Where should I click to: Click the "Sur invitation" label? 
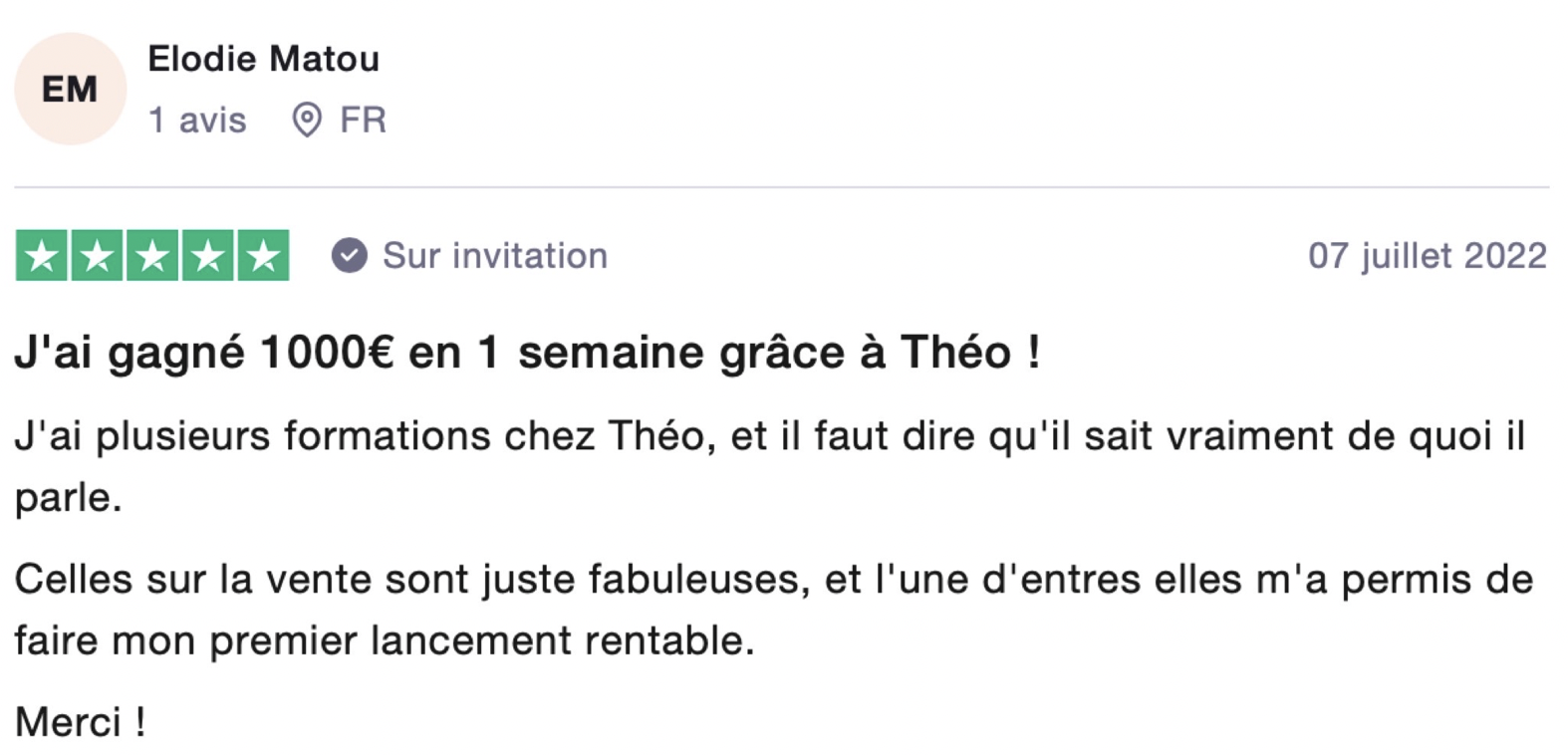click(x=495, y=256)
